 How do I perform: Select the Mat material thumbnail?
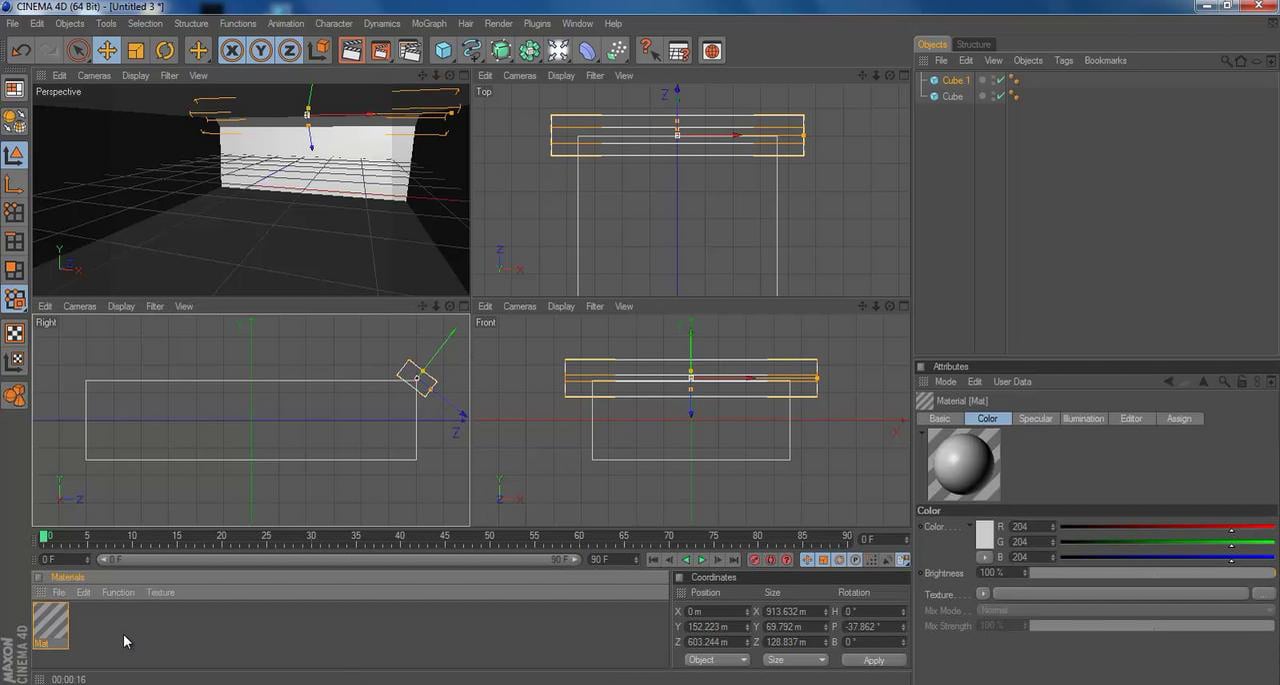pyautogui.click(x=51, y=624)
